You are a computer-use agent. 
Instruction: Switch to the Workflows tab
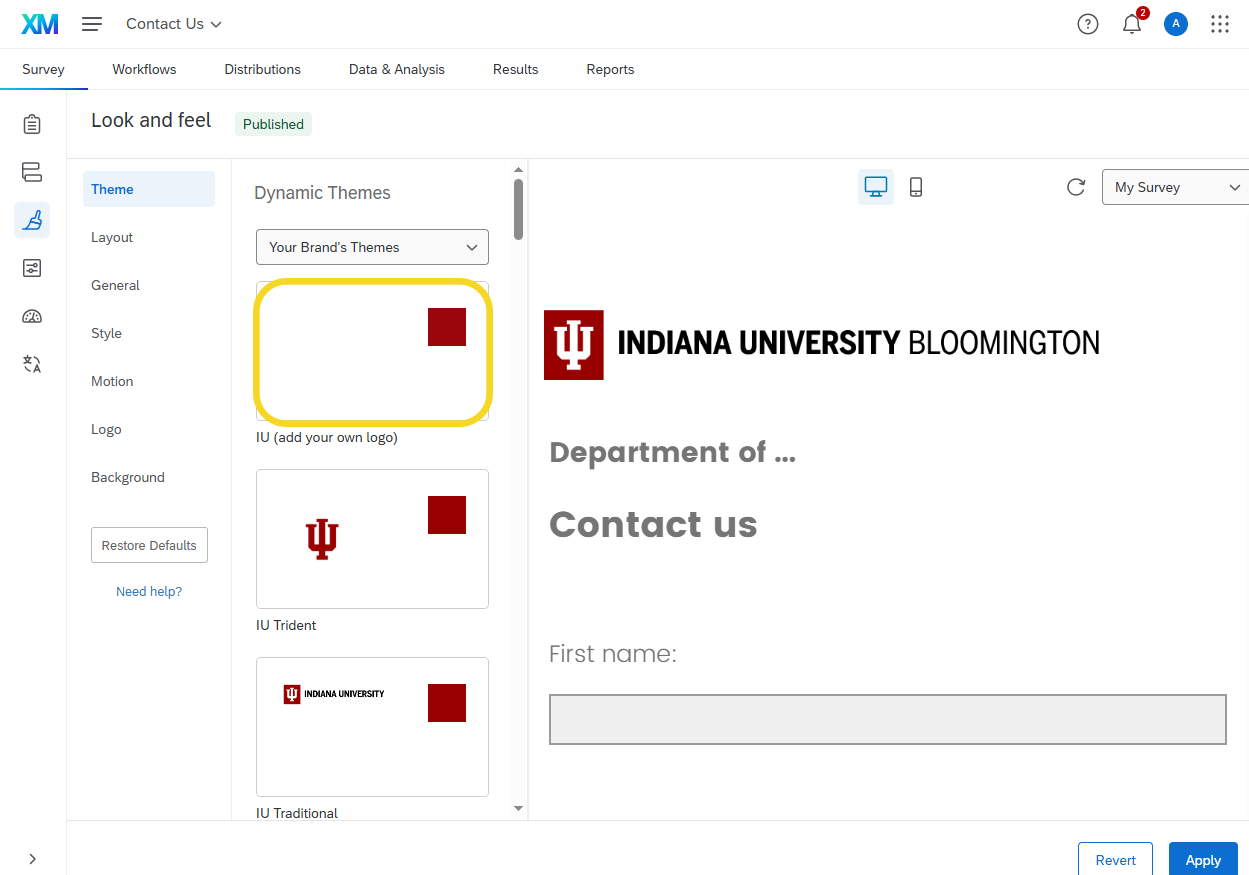(144, 69)
